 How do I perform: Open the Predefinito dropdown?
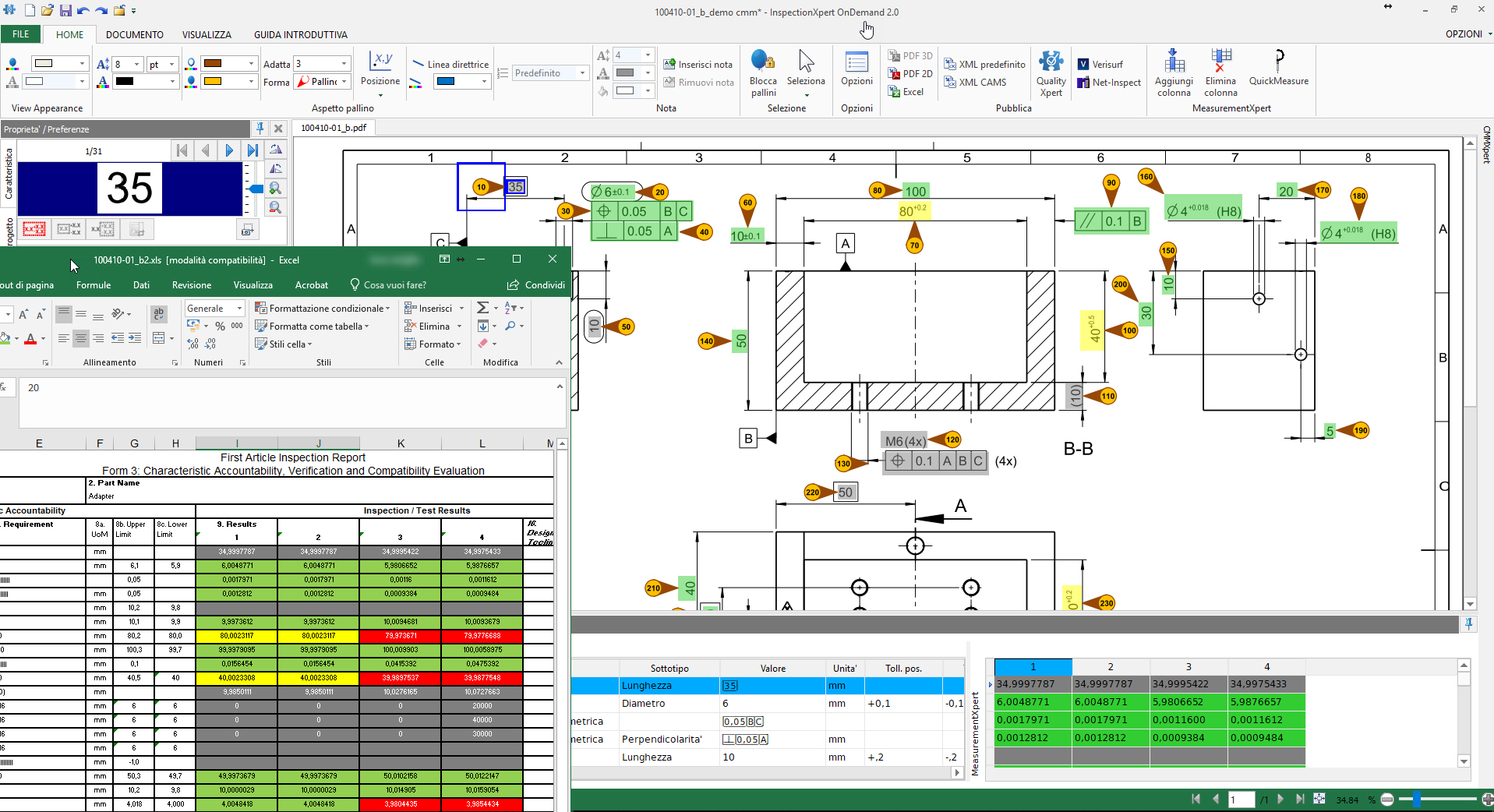click(581, 73)
